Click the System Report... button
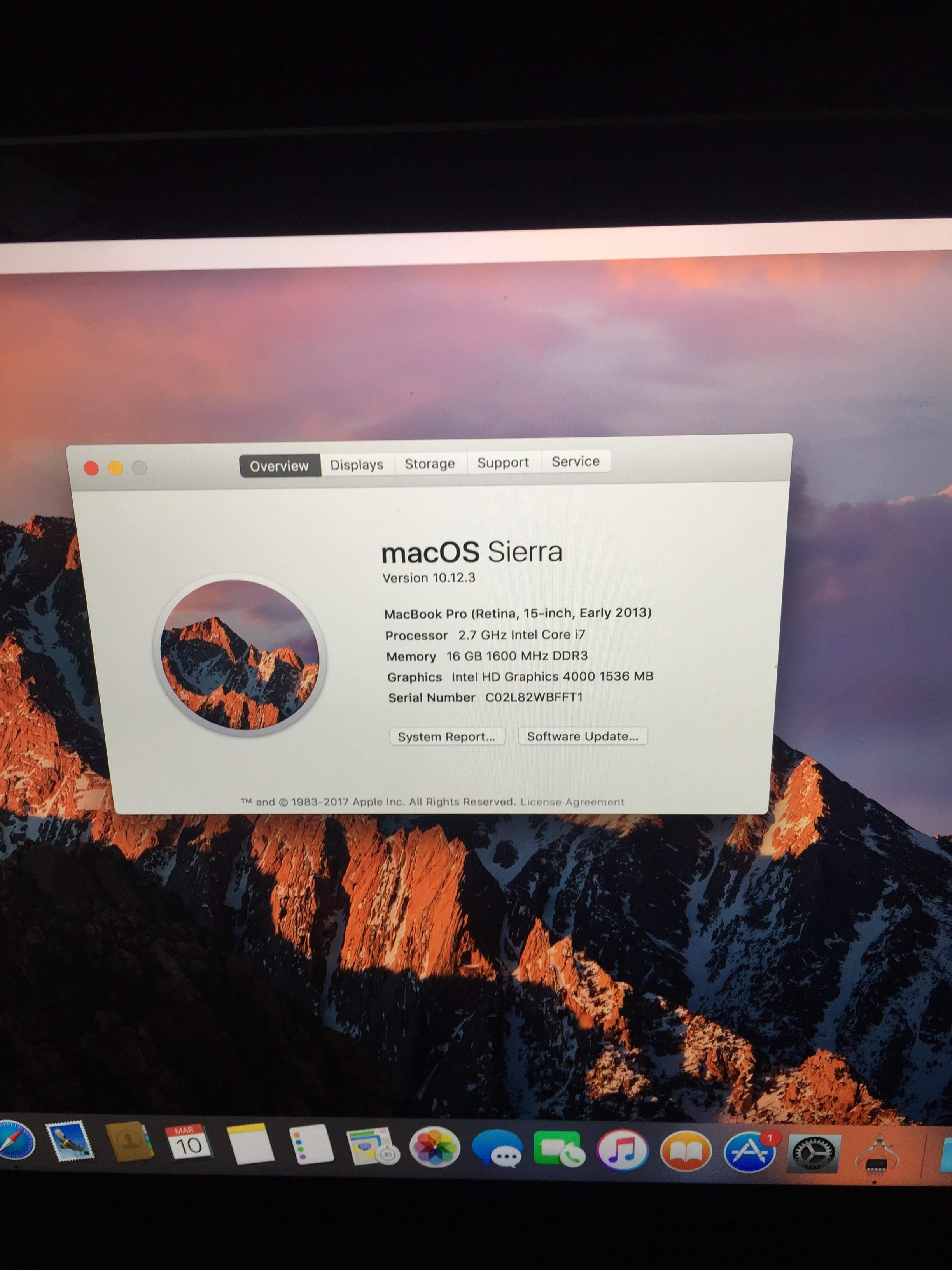Screen dimensions: 952x1270 [447, 737]
